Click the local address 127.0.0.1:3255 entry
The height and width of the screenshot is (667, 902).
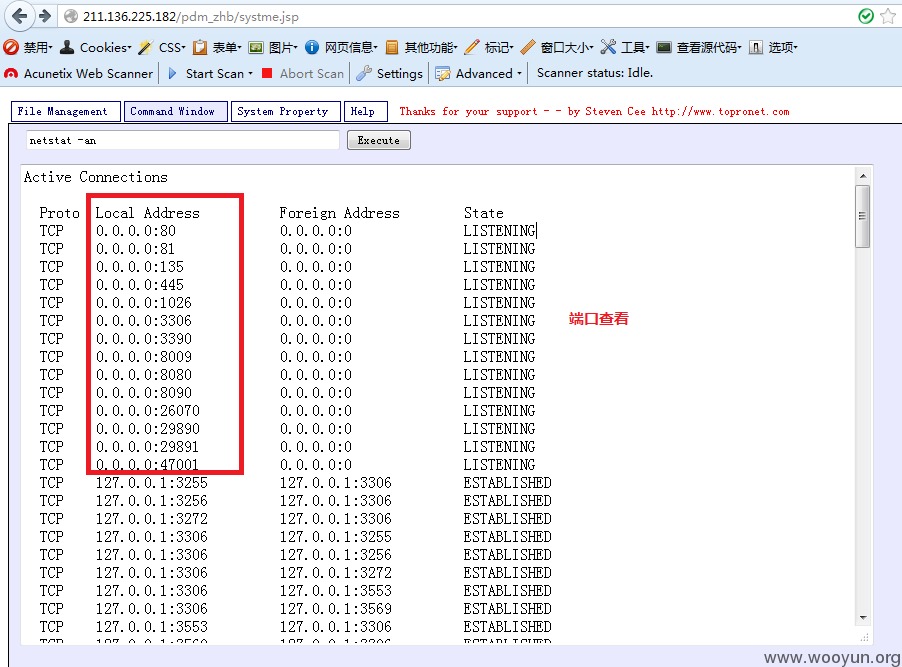tap(152, 482)
